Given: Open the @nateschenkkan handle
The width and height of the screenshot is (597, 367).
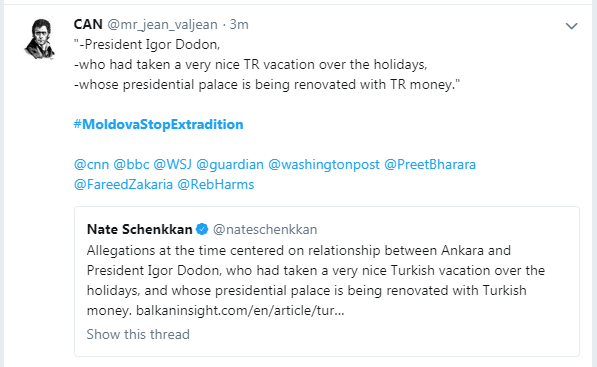Looking at the screenshot, I should [265, 229].
